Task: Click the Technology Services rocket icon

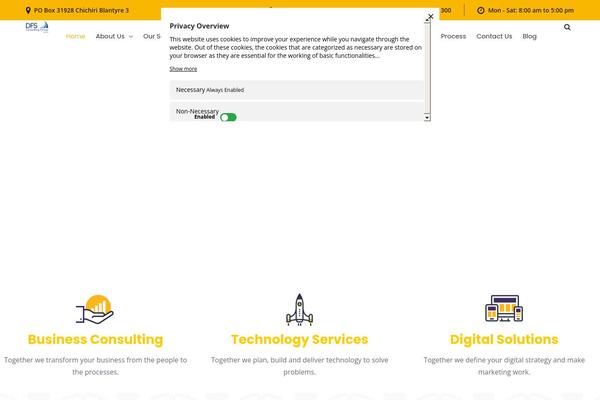Action: click(300, 310)
